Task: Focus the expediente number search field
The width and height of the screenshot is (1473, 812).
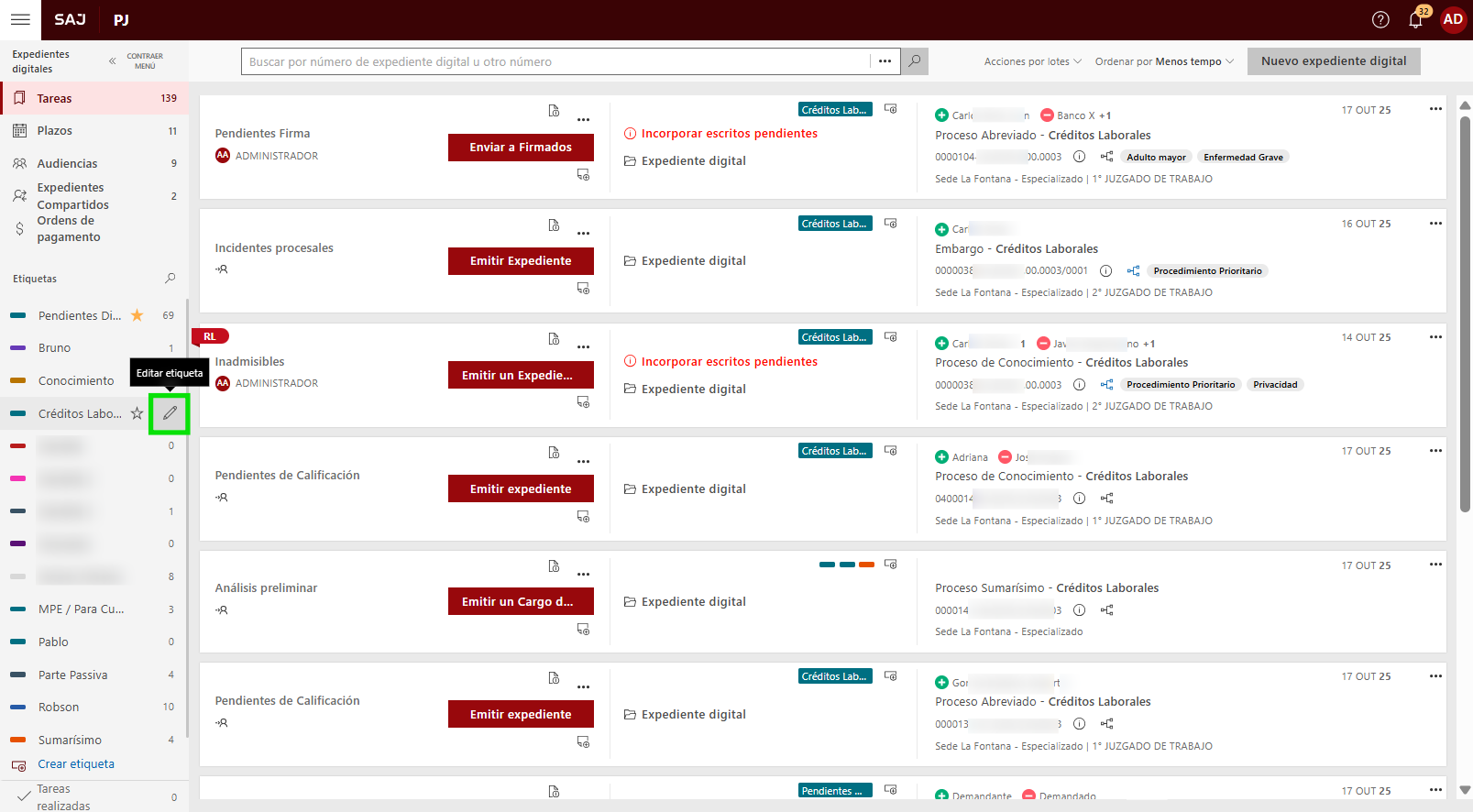Action: pyautogui.click(x=555, y=61)
